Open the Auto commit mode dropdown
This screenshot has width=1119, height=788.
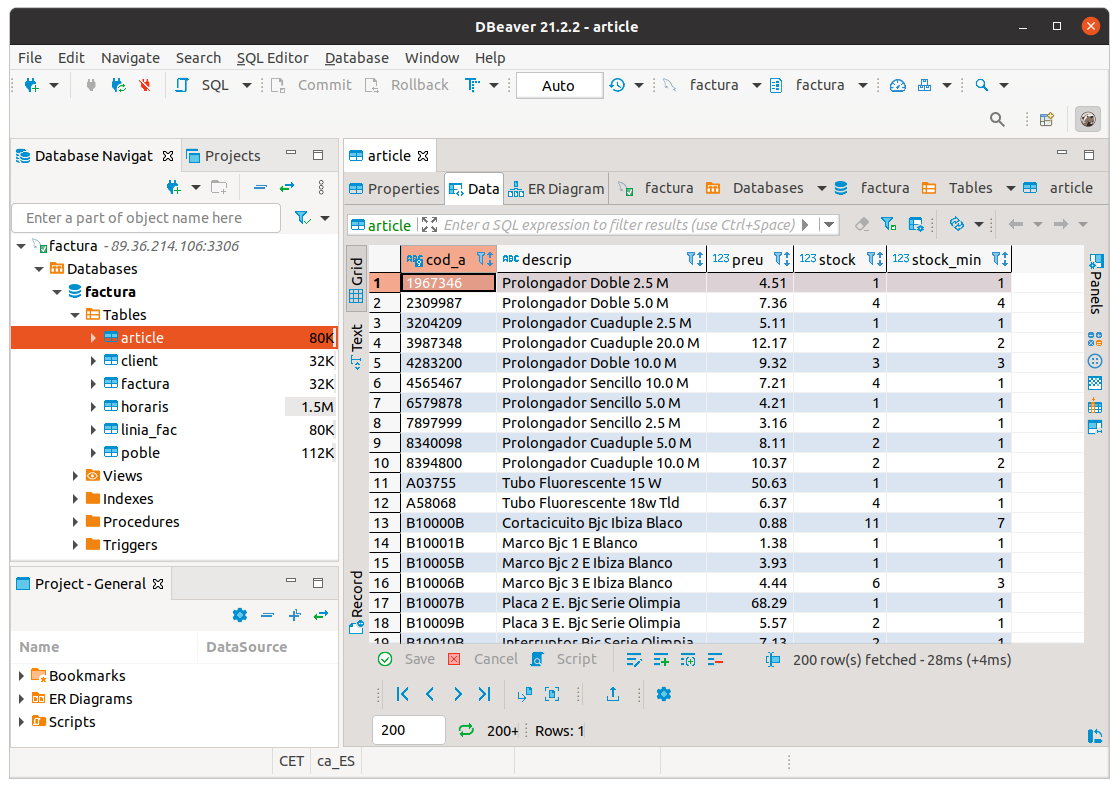click(559, 86)
